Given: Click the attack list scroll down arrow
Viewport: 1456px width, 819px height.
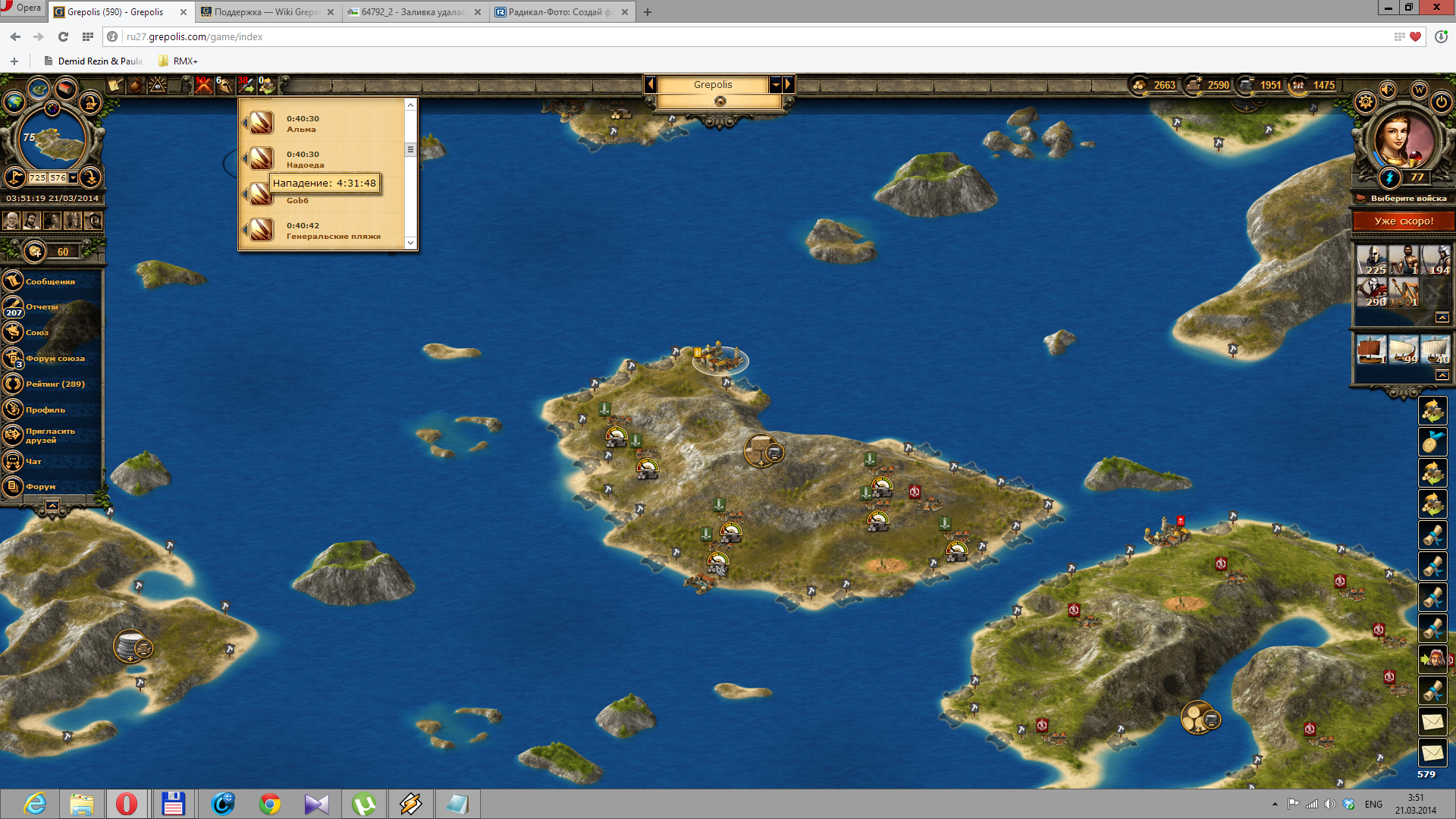Looking at the screenshot, I should coord(410,243).
